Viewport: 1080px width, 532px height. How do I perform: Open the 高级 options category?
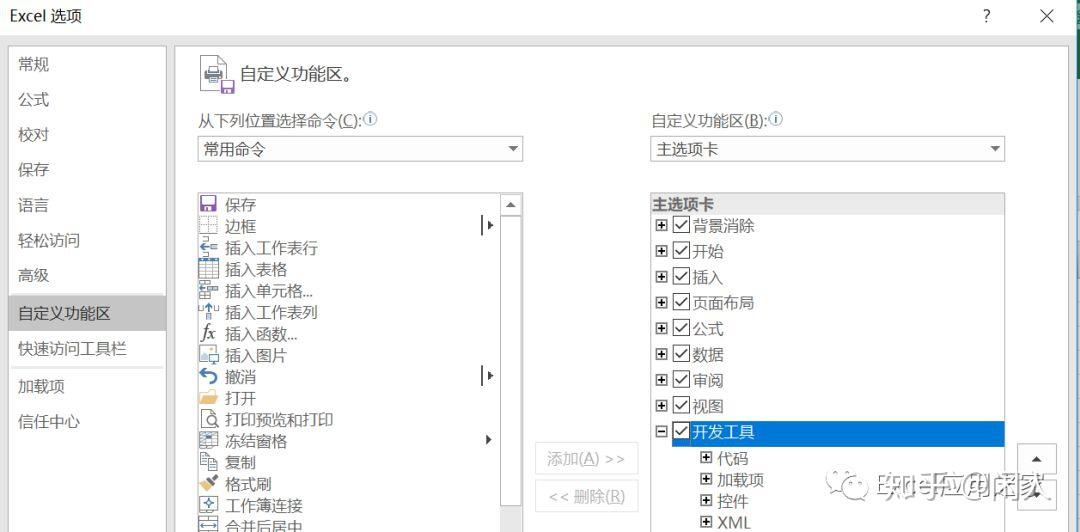click(87, 276)
